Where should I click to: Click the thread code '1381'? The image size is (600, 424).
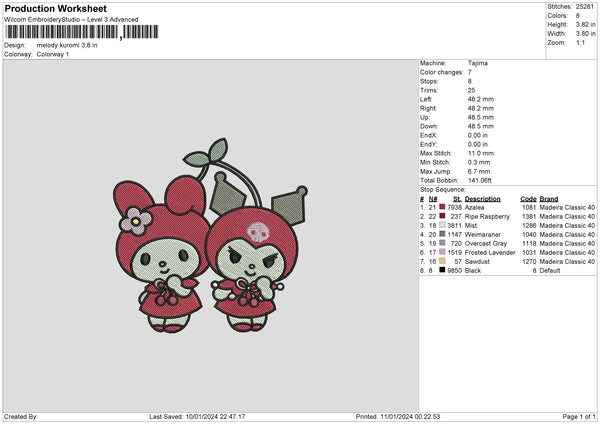click(529, 217)
